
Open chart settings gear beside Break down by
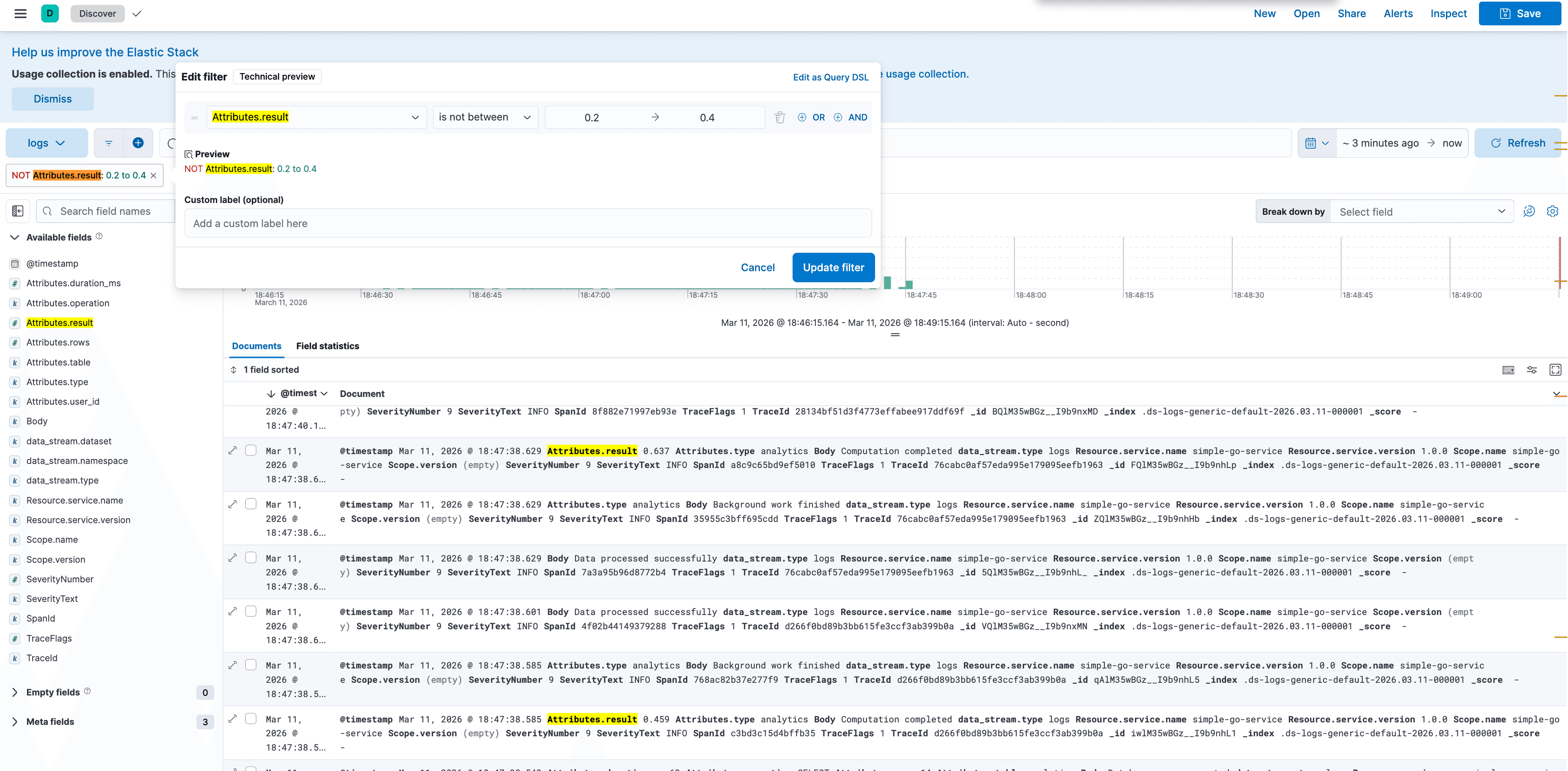click(x=1552, y=211)
